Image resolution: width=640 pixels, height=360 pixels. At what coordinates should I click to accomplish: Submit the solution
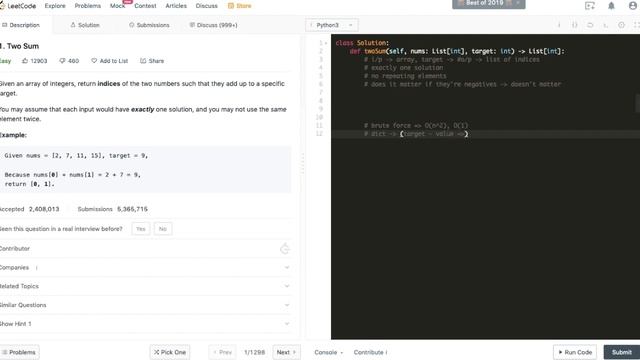point(622,352)
